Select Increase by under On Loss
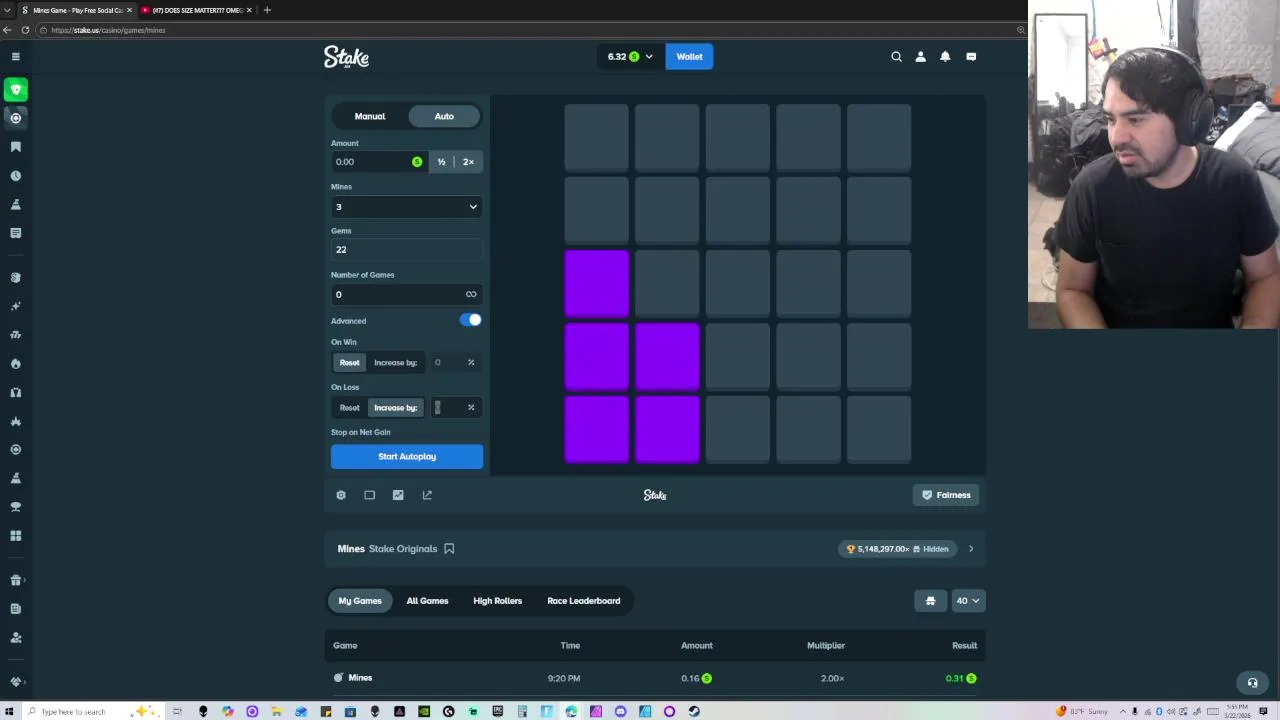Viewport: 1280px width, 720px height. (395, 408)
